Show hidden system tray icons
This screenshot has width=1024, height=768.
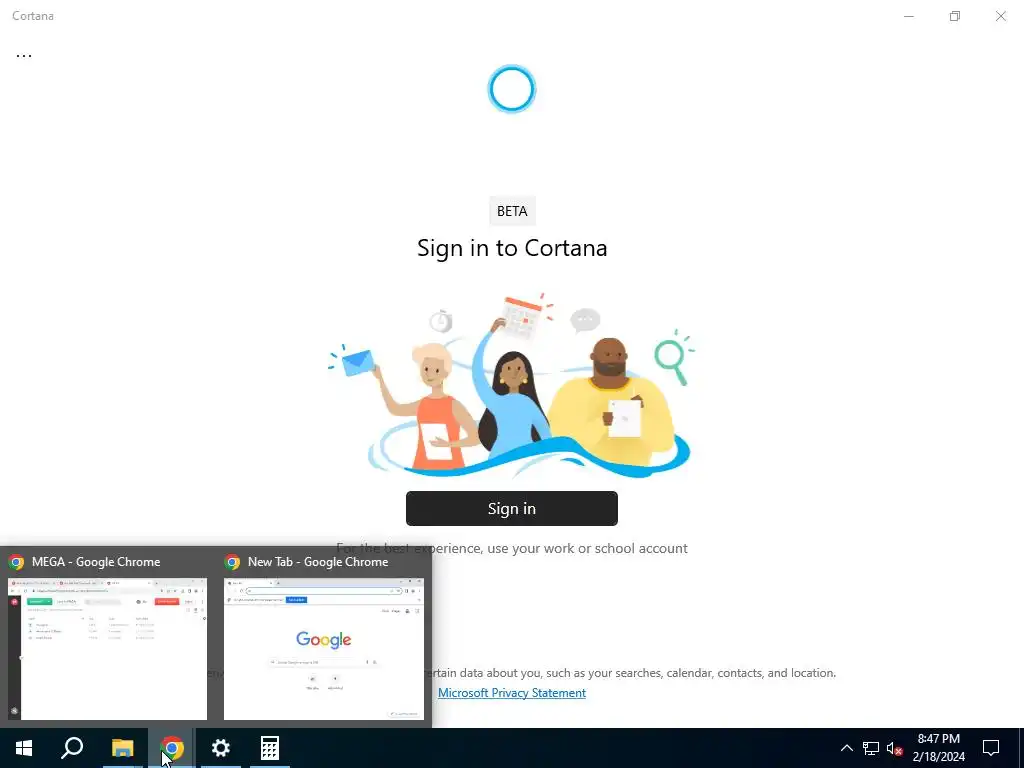846,748
